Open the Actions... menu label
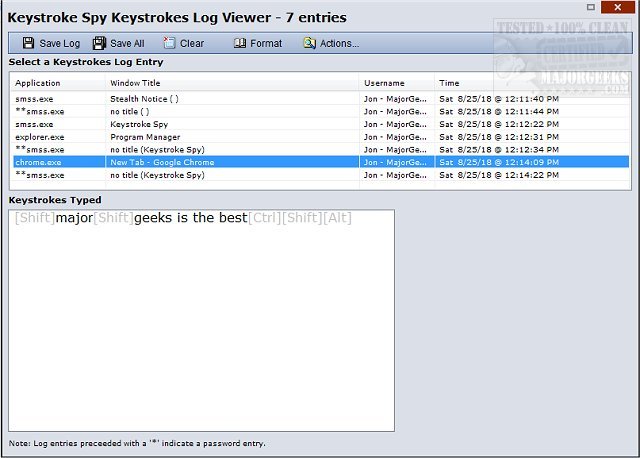The image size is (640, 458). click(x=340, y=43)
